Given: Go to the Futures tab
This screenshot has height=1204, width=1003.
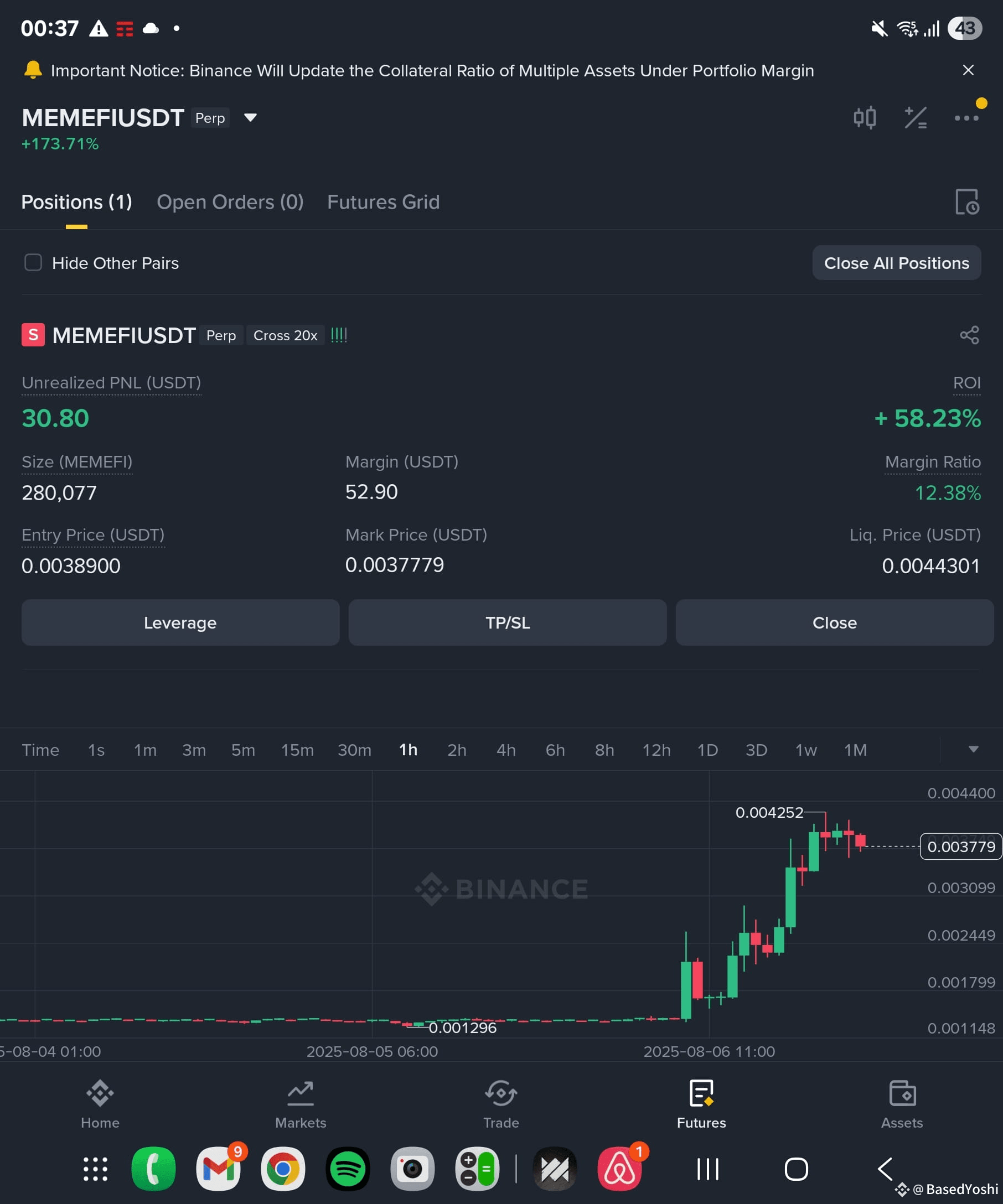Looking at the screenshot, I should (x=701, y=1104).
